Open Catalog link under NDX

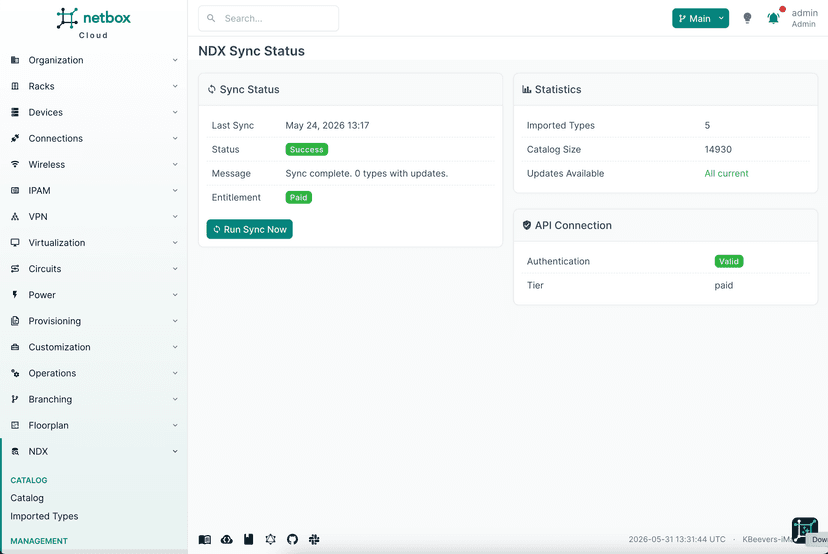pyautogui.click(x=27, y=498)
